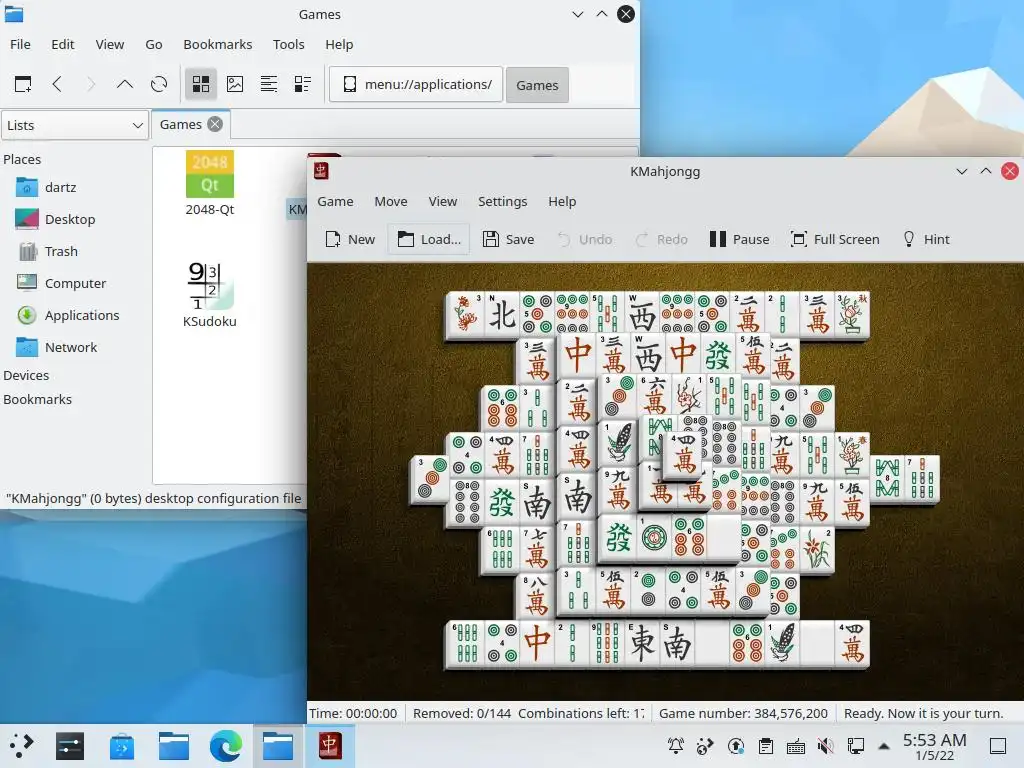The image size is (1024, 768).
Task: Reload the Games folder view
Action: pos(159,84)
